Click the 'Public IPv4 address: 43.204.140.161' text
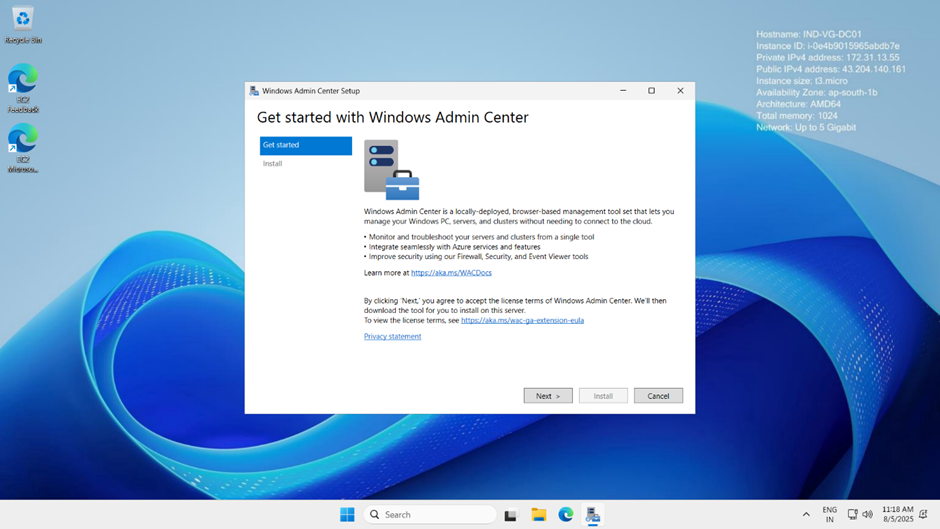Screen dimensions: 940x529 click(831, 69)
